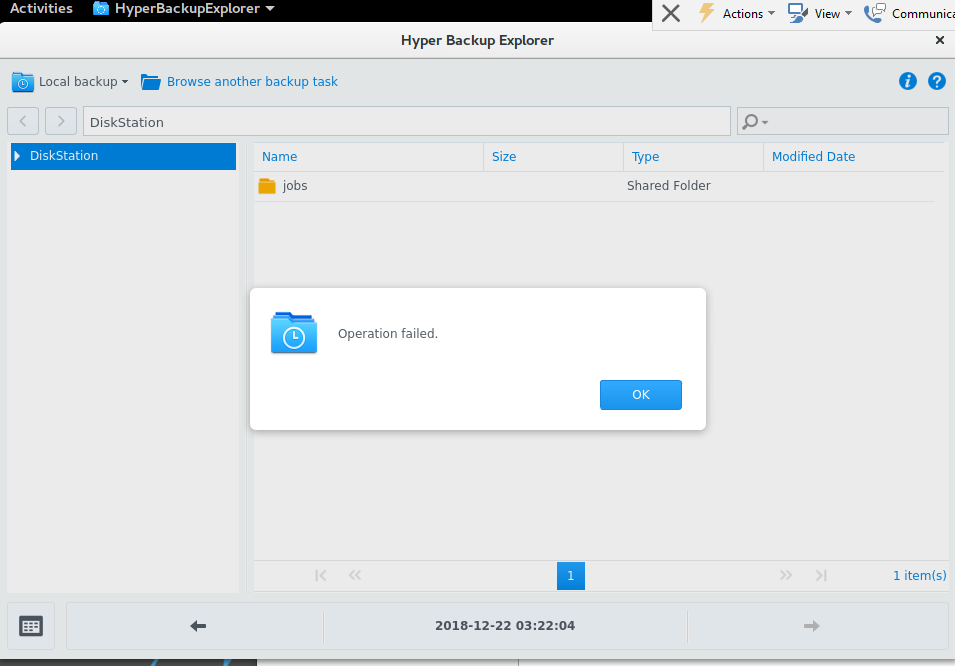Close the Hyper Backup Explorer window
Image resolution: width=955 pixels, height=666 pixels.
tap(940, 40)
